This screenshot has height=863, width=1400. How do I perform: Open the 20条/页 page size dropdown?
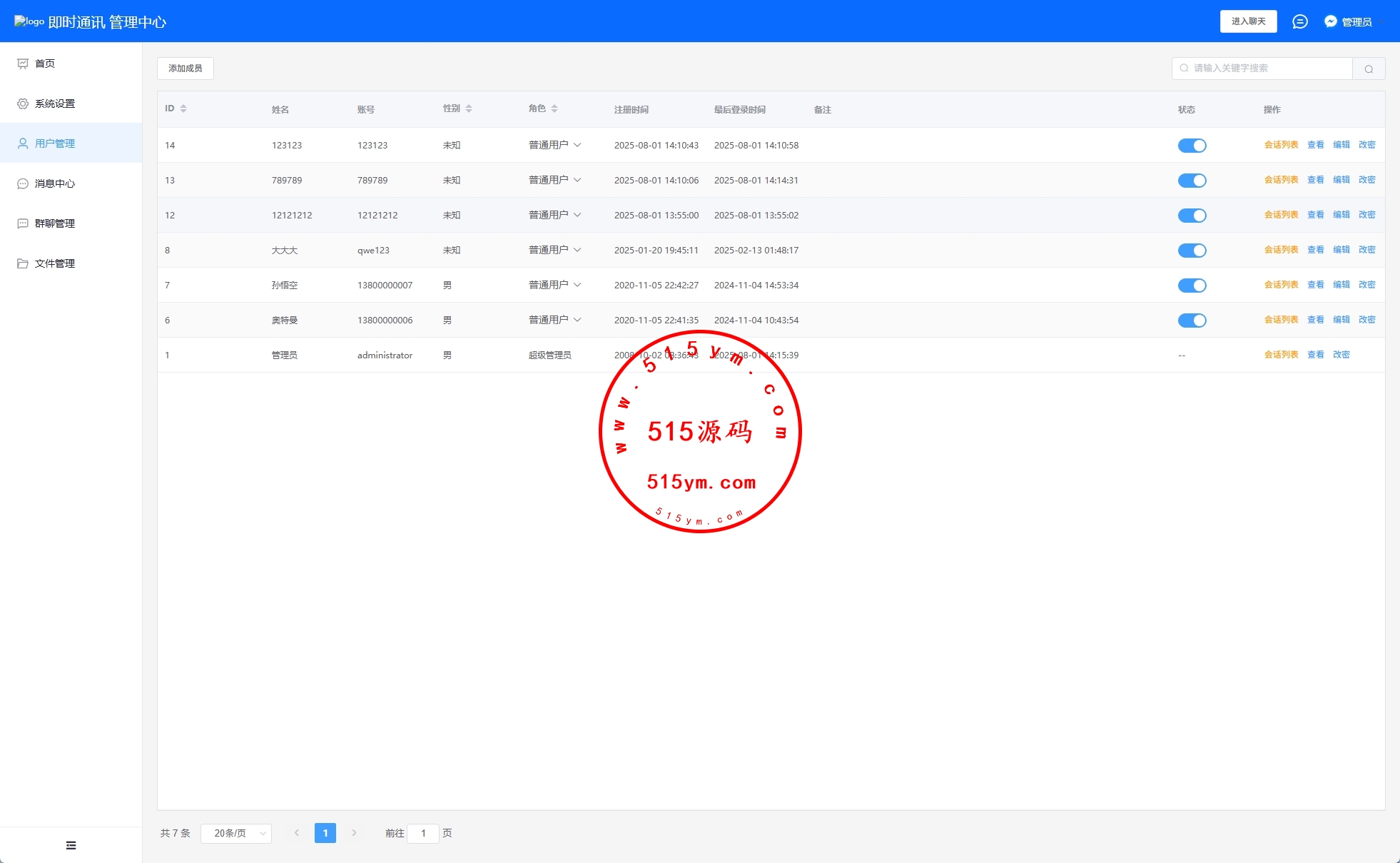pyautogui.click(x=236, y=833)
